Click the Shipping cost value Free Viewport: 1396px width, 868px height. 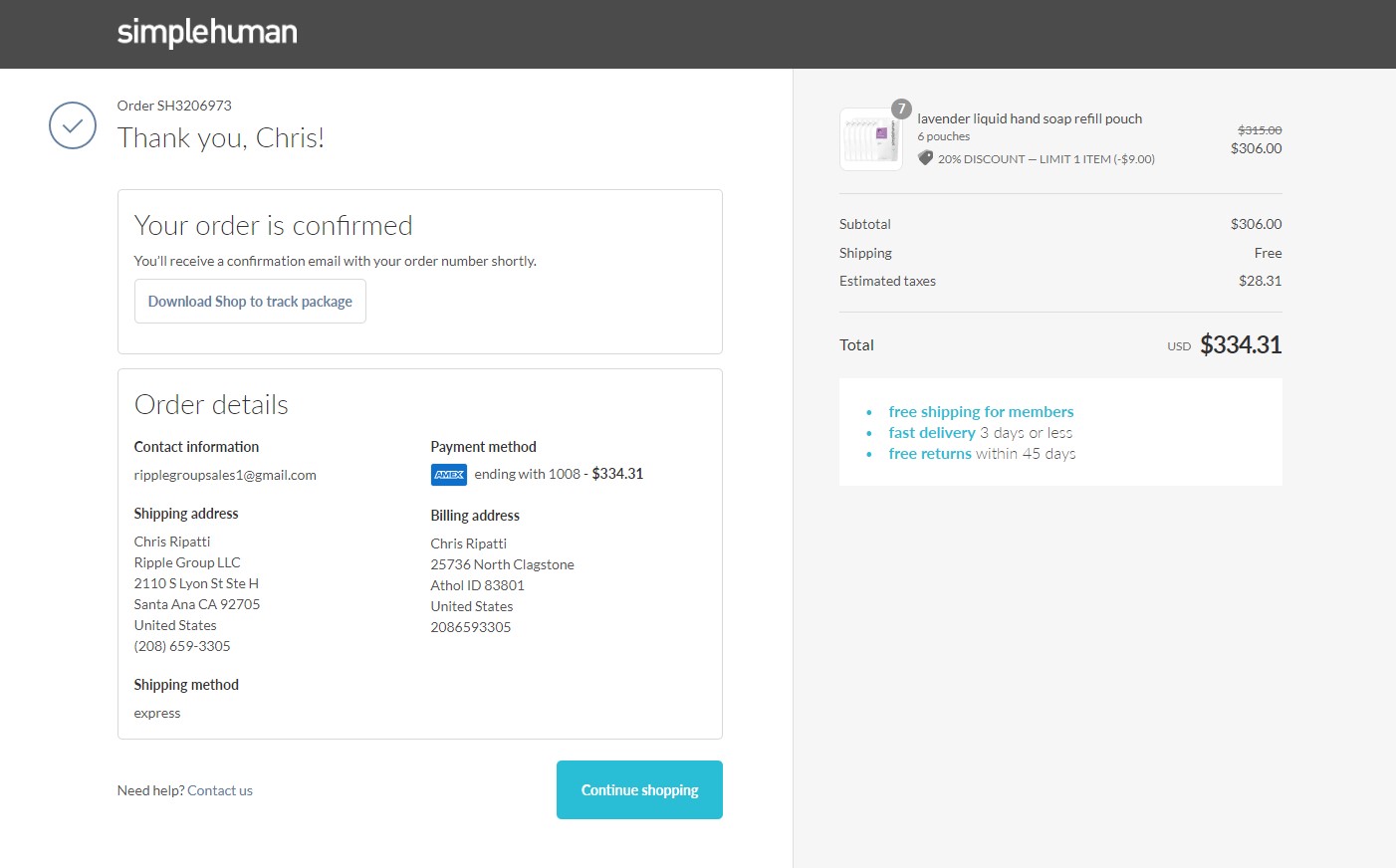pos(1268,253)
